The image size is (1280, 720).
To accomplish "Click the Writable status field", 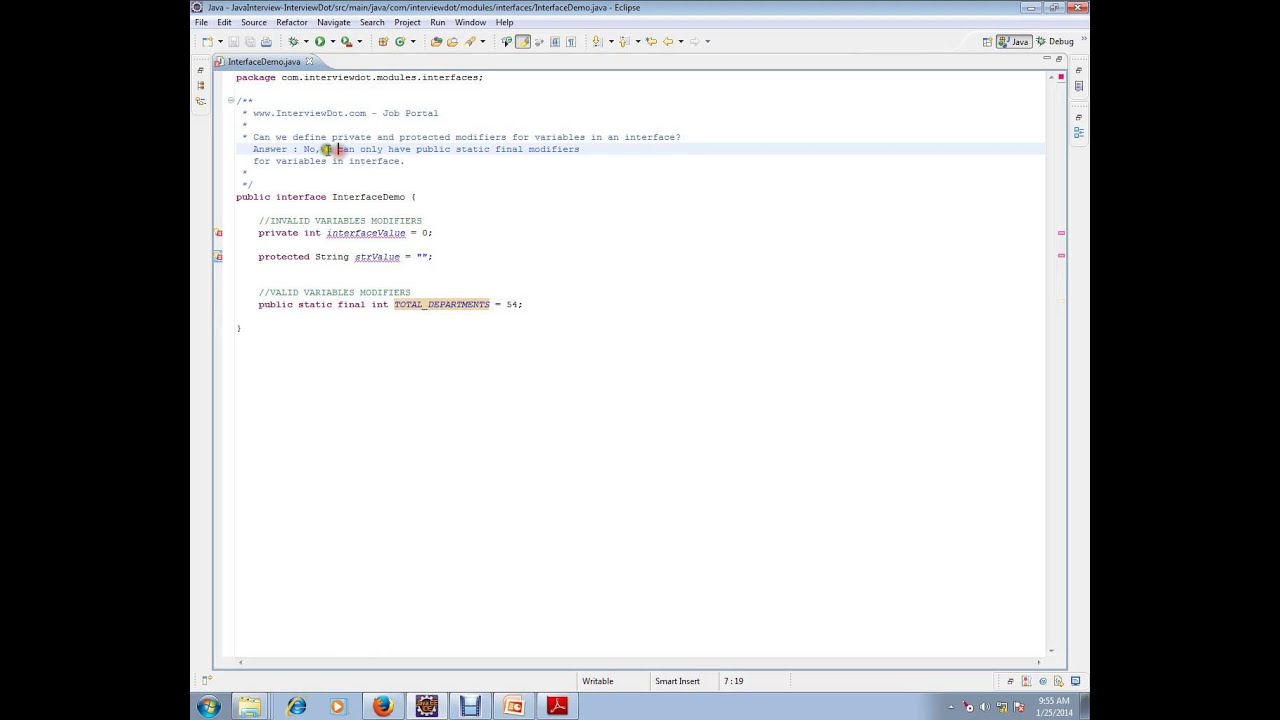I will click(598, 681).
